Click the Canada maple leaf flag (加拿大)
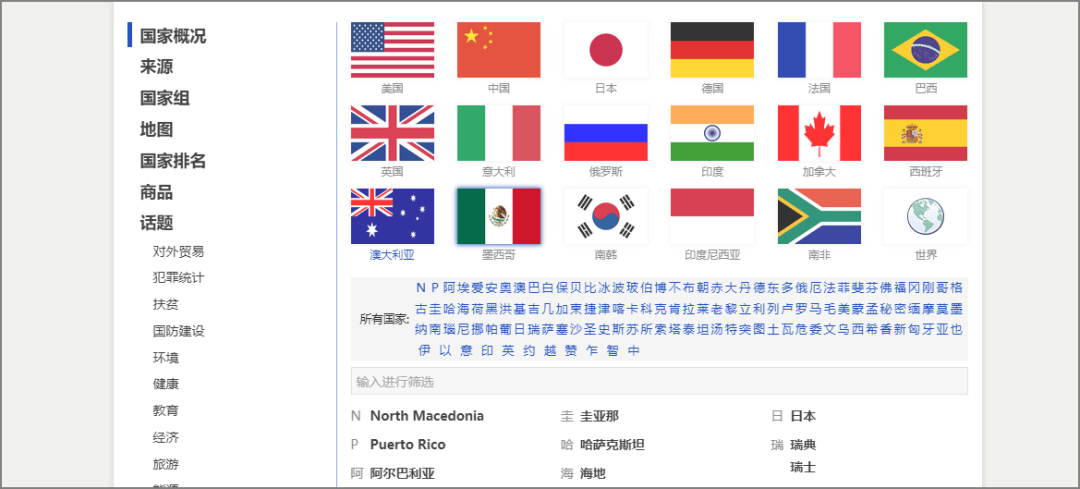 819,133
